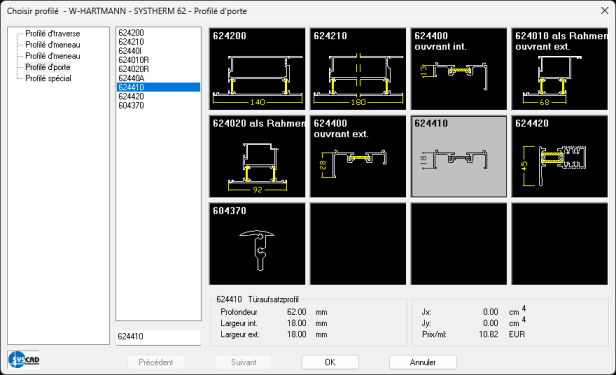616x375 pixels.
Task: Close the Choisir profilé dialog
Action: tap(604, 11)
